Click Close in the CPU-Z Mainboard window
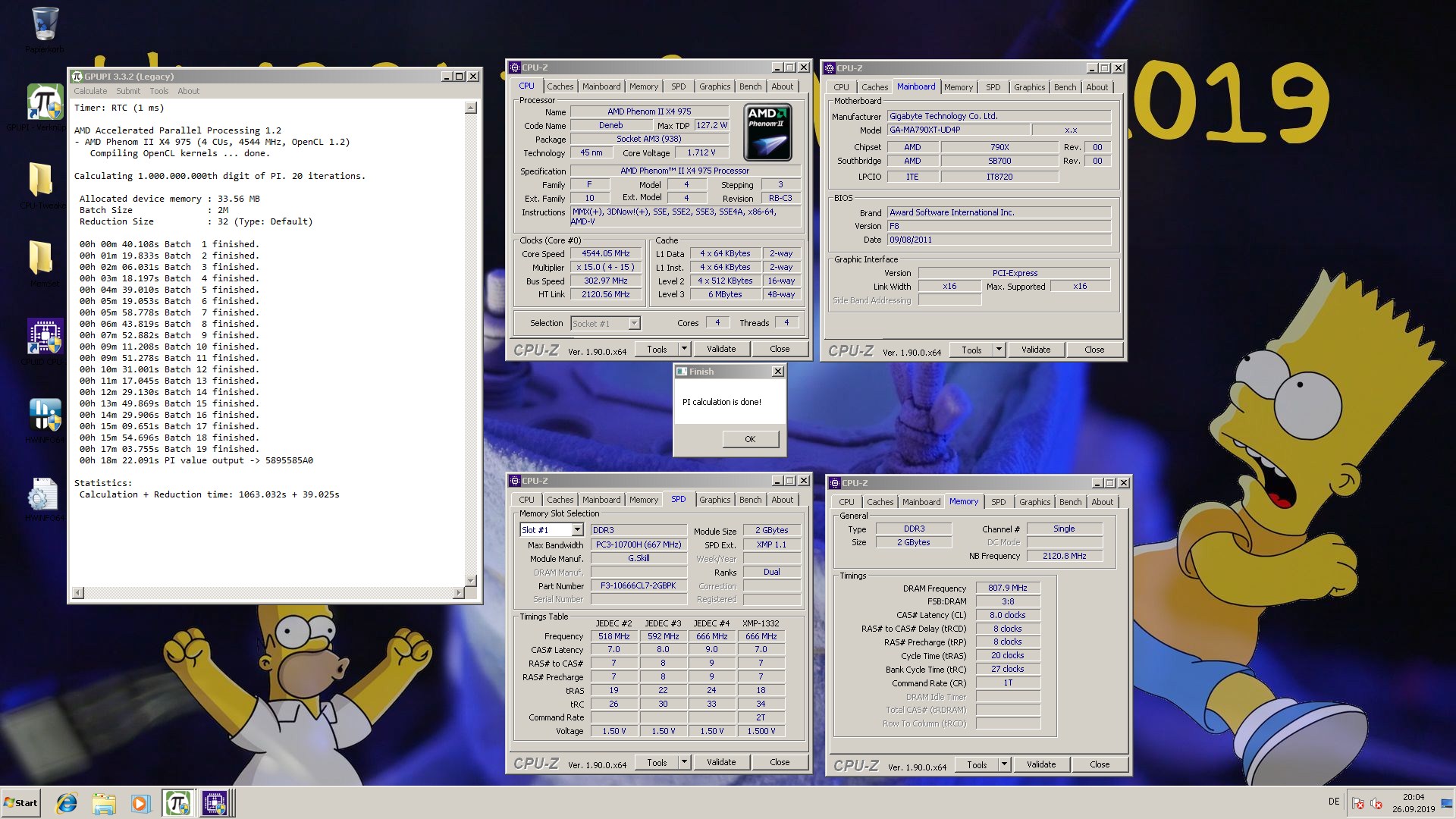Image resolution: width=1456 pixels, height=819 pixels. coord(1094,350)
